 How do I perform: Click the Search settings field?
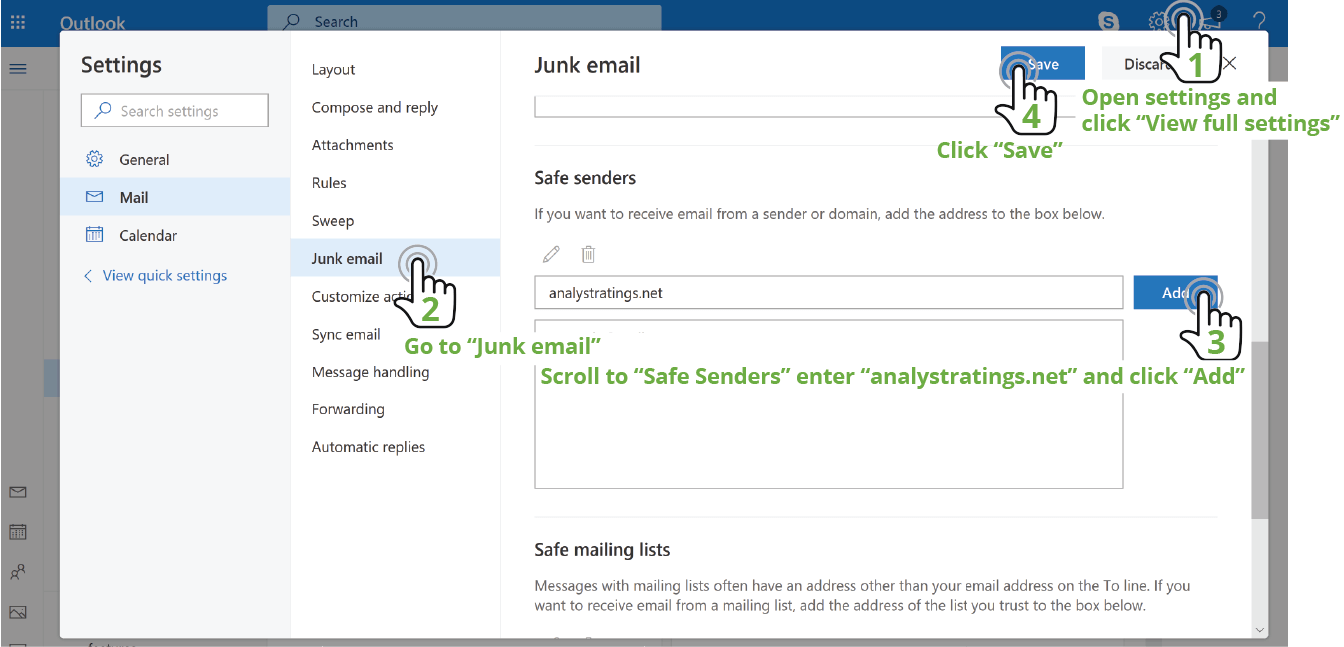175,111
